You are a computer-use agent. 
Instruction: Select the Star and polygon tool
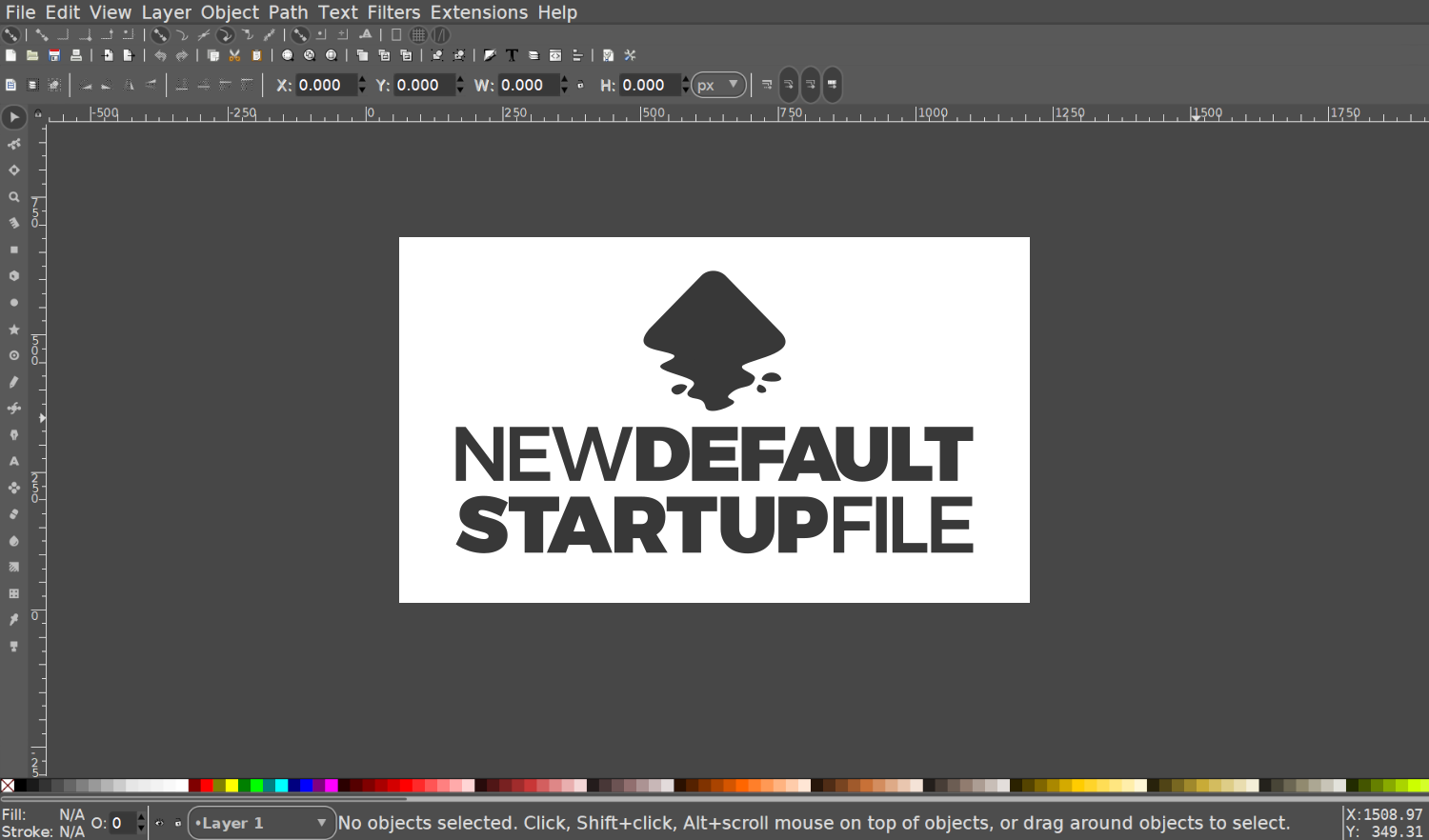(13, 330)
